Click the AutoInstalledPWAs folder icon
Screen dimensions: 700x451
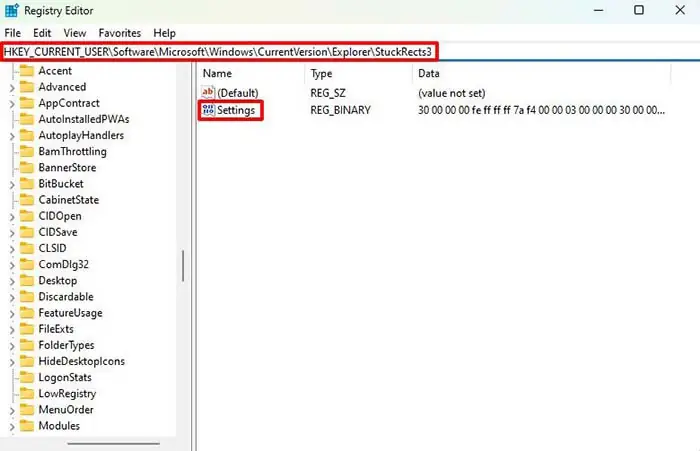click(x=27, y=119)
